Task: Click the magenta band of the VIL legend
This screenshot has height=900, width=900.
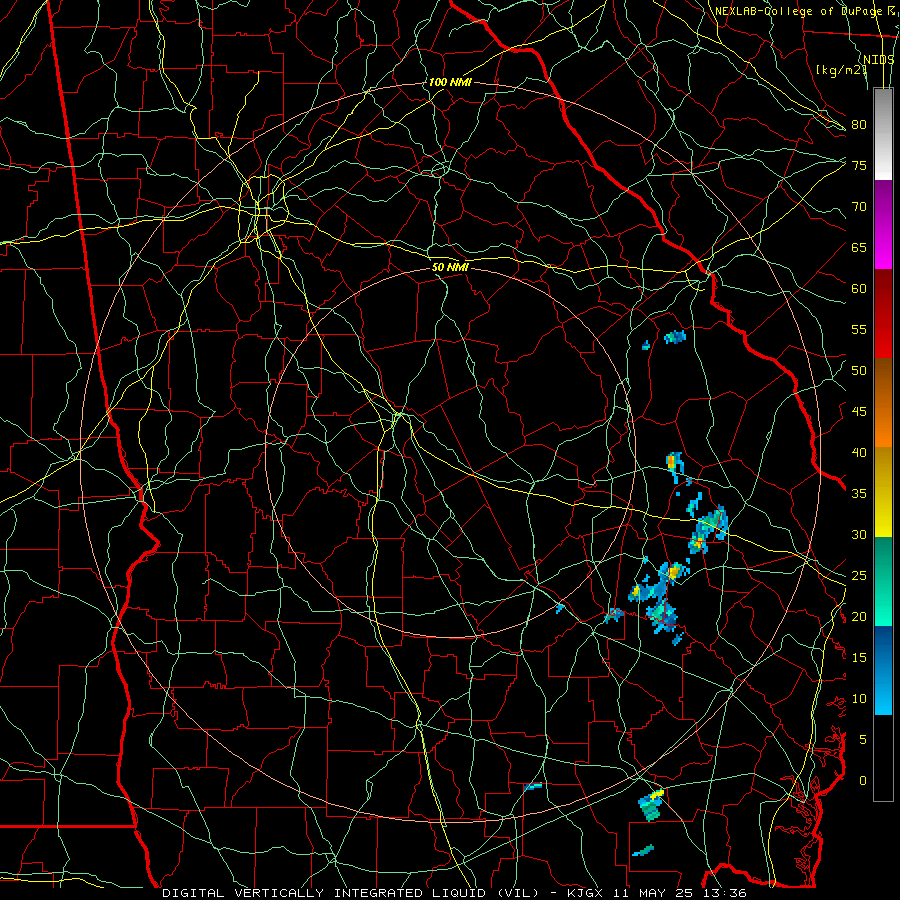Action: (883, 245)
